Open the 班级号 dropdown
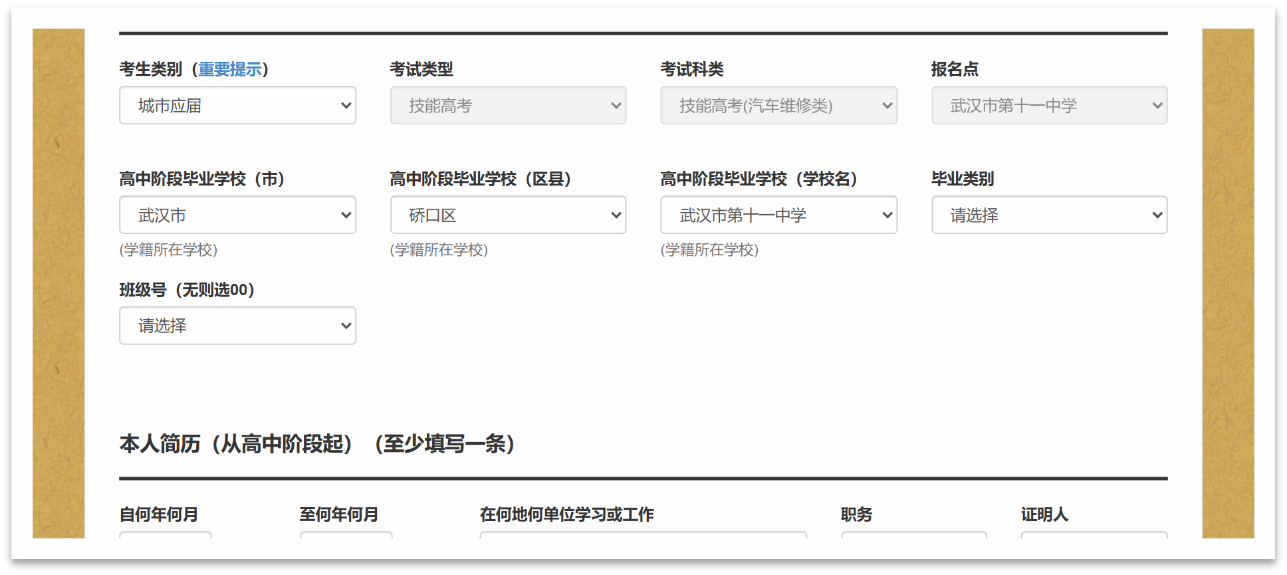Image resolution: width=1287 pixels, height=575 pixels. (237, 325)
